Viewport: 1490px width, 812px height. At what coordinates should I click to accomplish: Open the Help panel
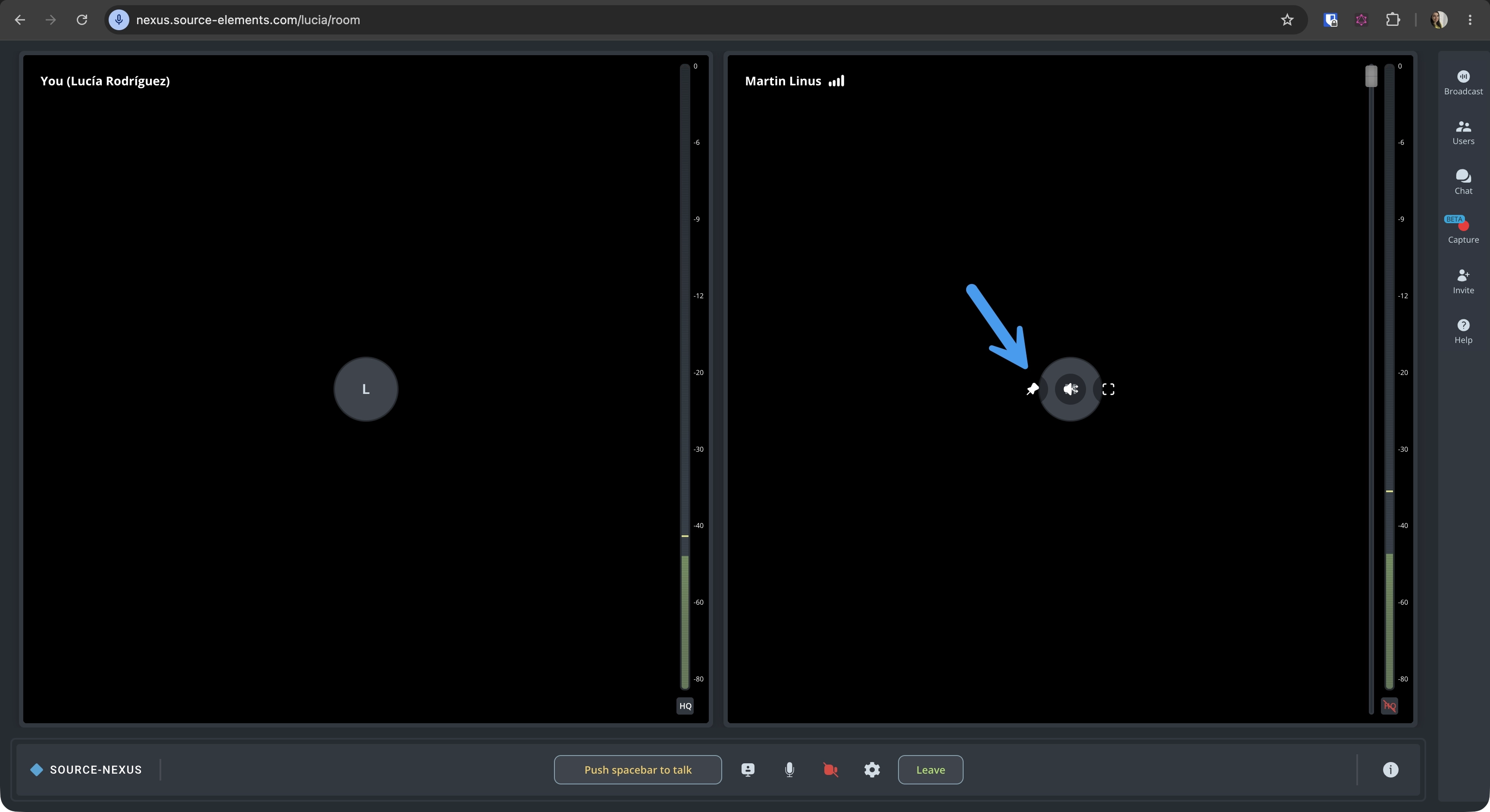coord(1463,331)
